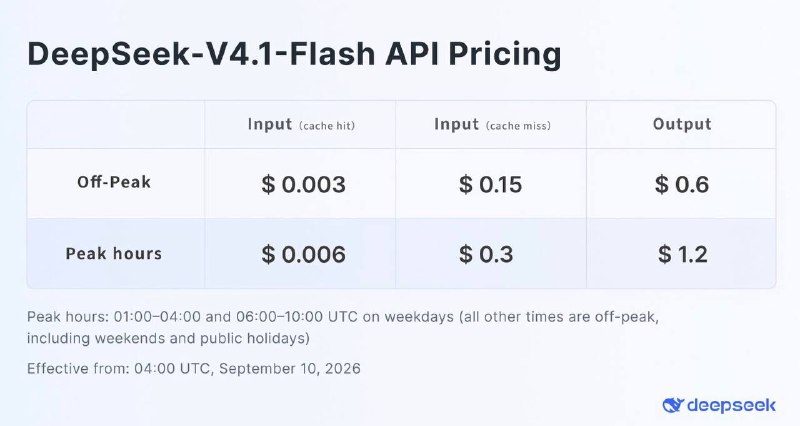Click the $ 1.2 peak output price
This screenshot has height=426, width=800.
[683, 254]
